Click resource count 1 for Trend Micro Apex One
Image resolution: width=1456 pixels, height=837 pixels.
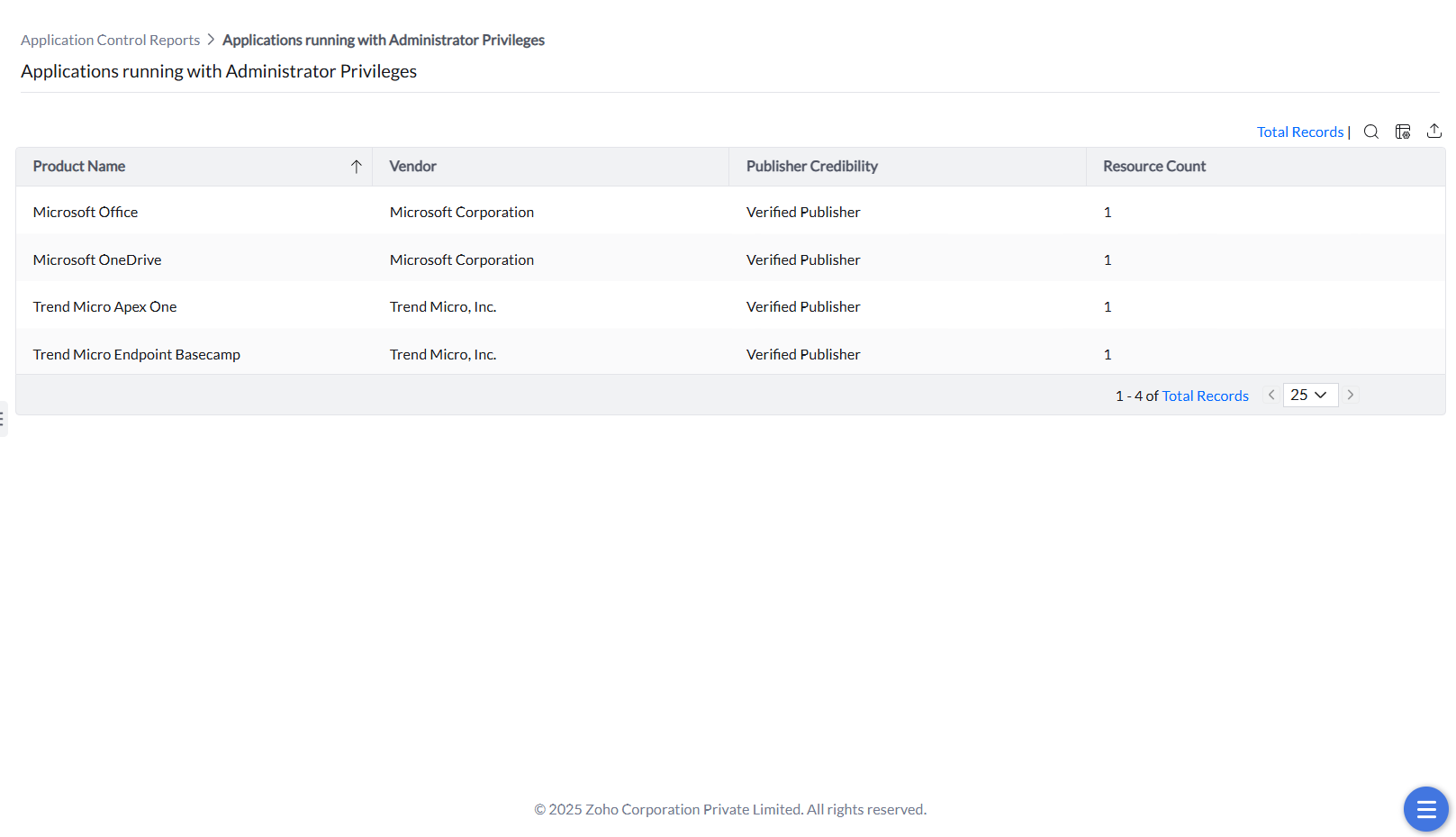coord(1108,306)
